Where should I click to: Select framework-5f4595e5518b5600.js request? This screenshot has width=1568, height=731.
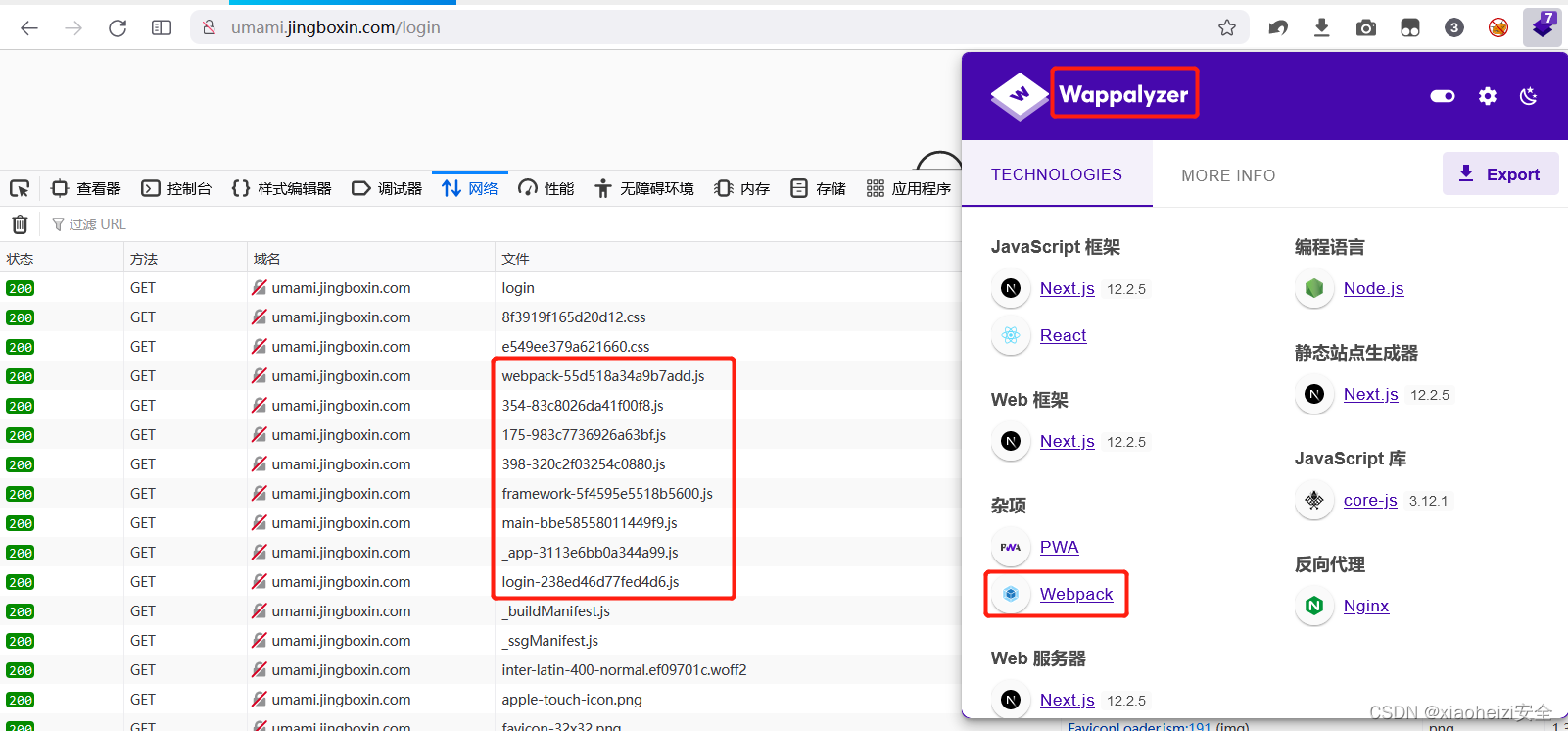(481, 494)
